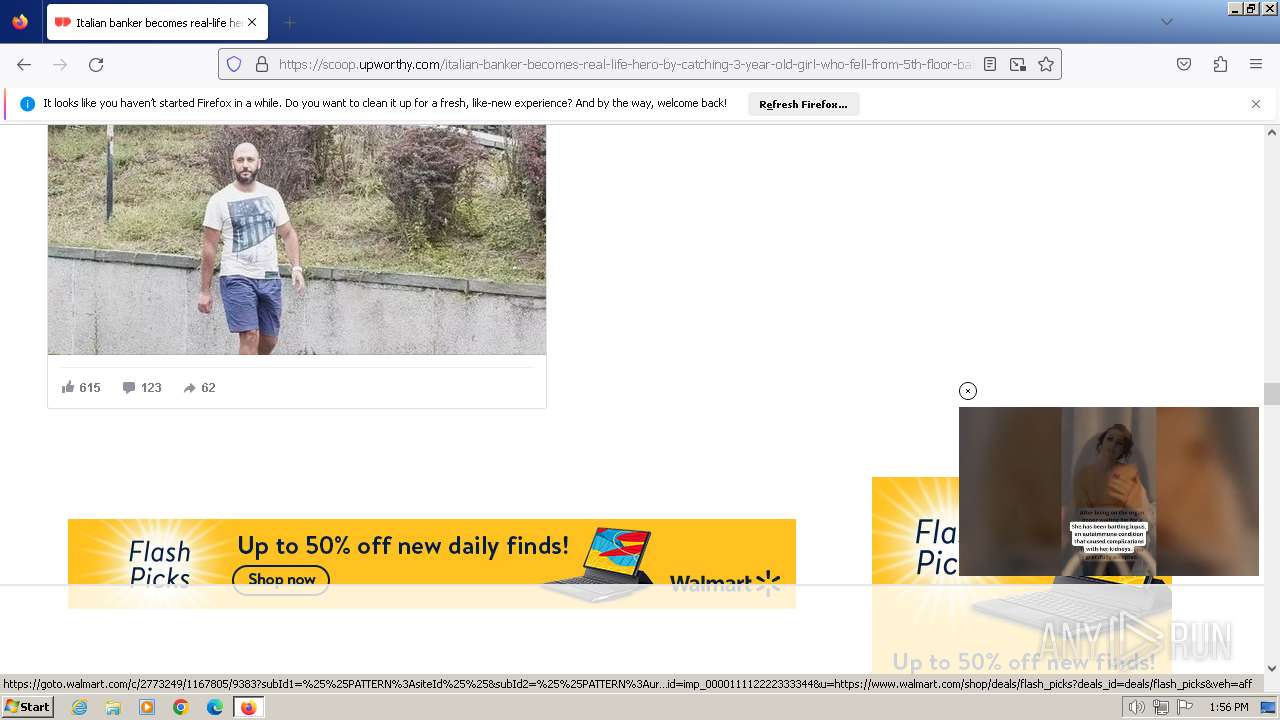Image resolution: width=1280 pixels, height=720 pixels.
Task: Open the list all tabs dropdown
Action: [1166, 22]
